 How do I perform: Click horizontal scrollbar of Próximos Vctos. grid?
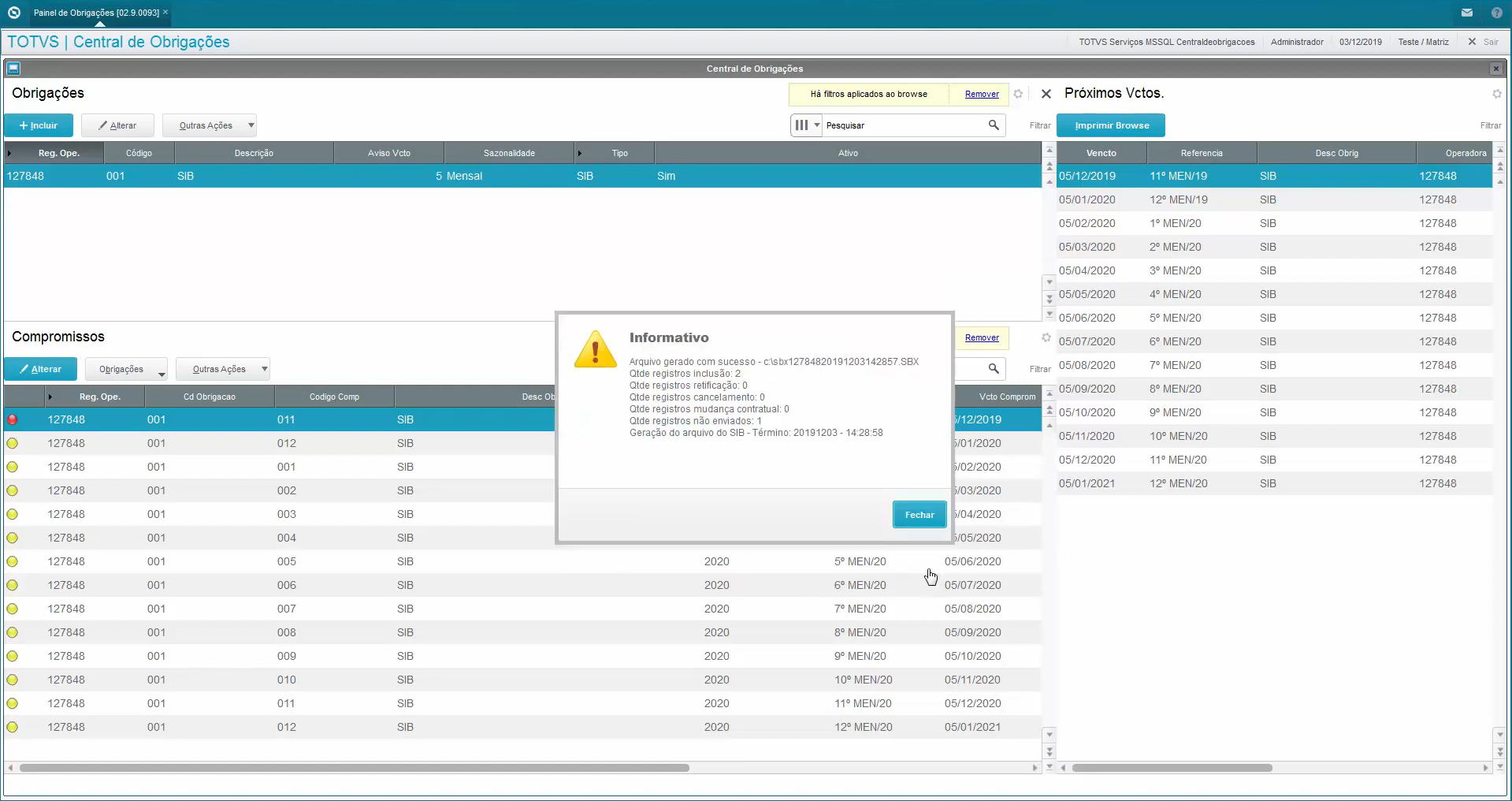point(1172,768)
